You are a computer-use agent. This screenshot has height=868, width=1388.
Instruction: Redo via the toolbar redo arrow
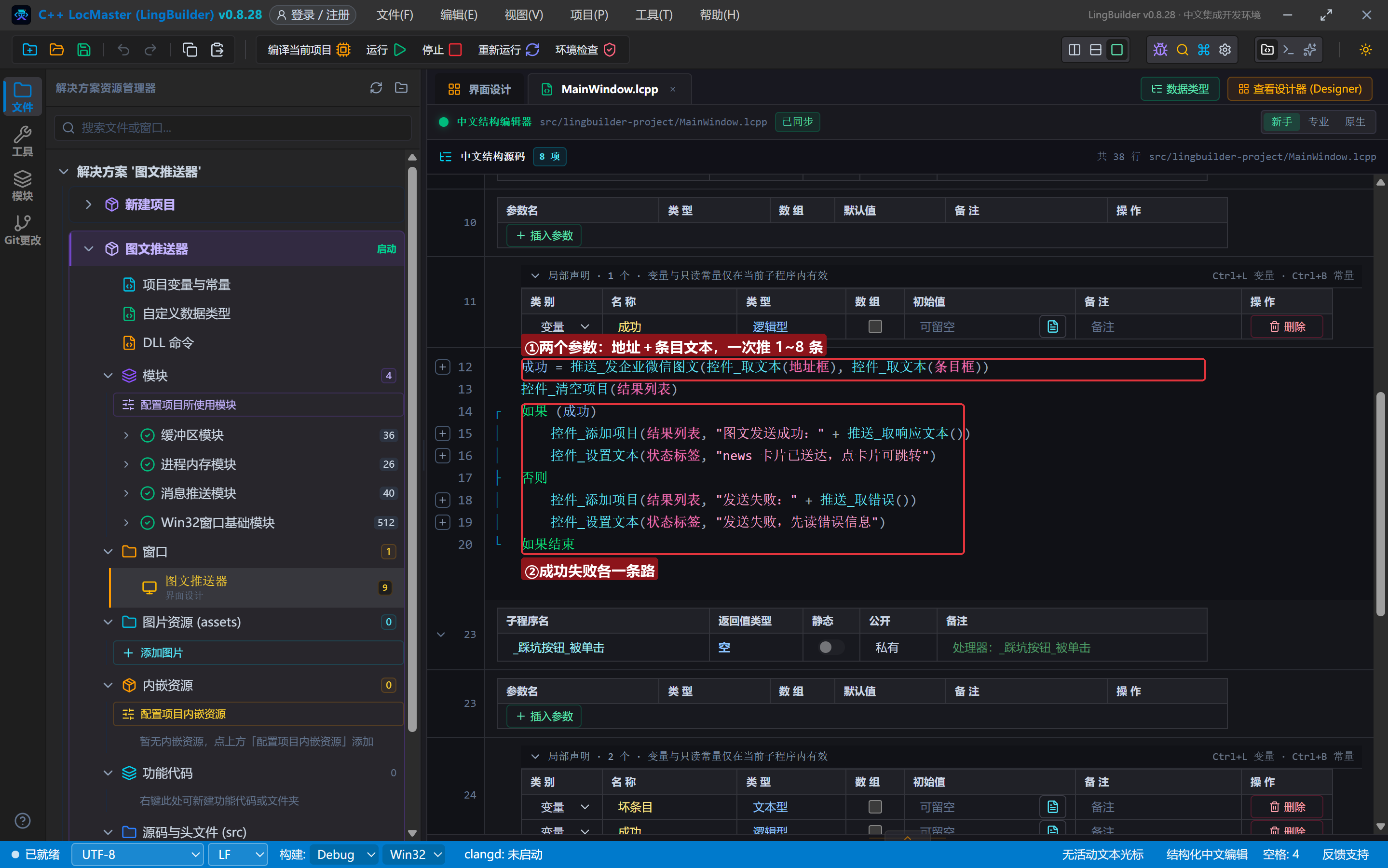tap(150, 50)
